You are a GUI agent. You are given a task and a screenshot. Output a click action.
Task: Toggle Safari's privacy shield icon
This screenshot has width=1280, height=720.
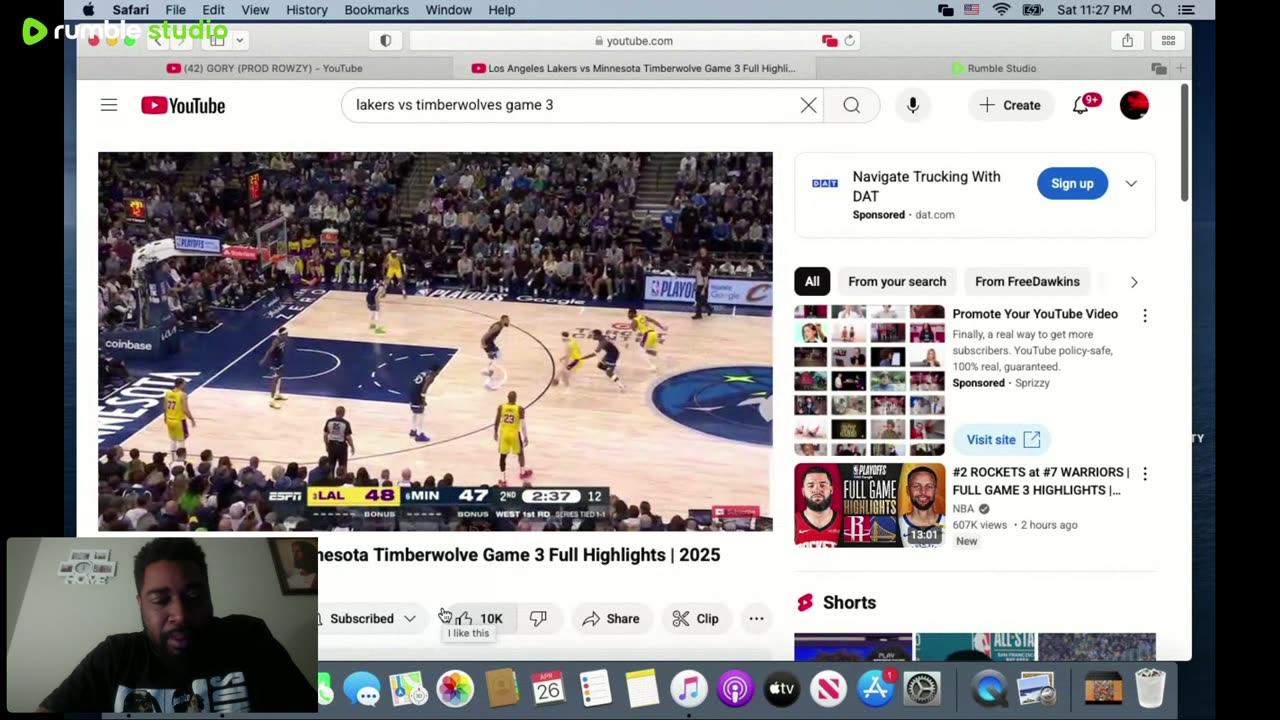(385, 41)
